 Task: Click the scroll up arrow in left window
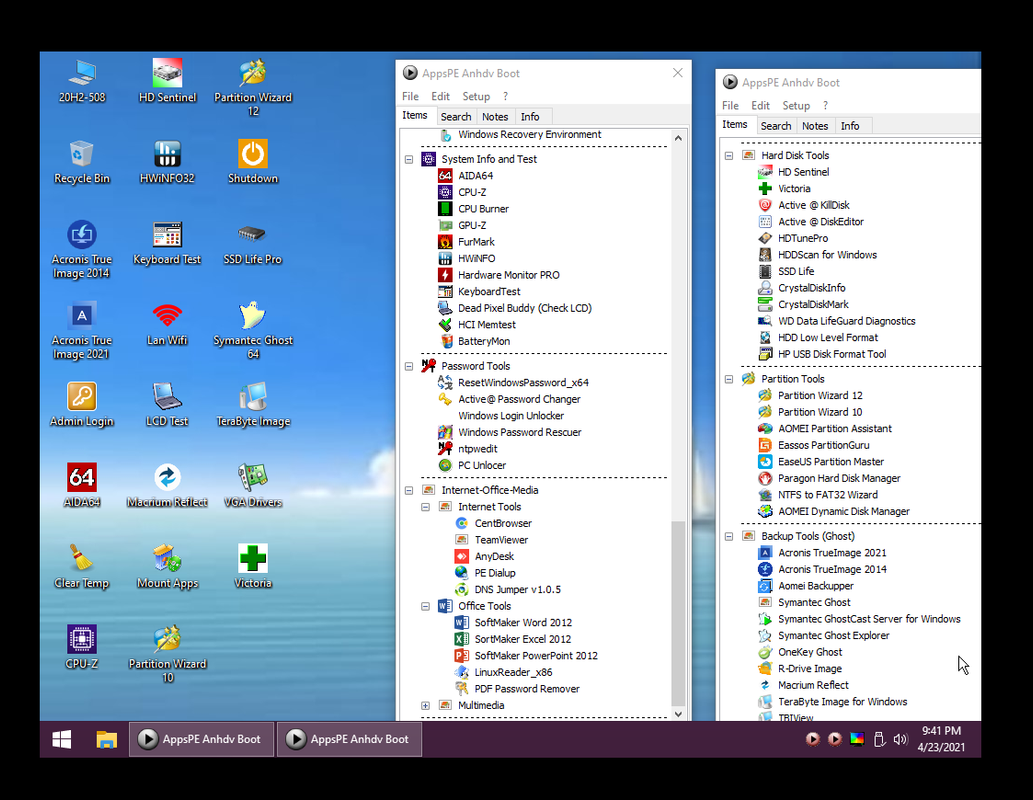pyautogui.click(x=678, y=138)
